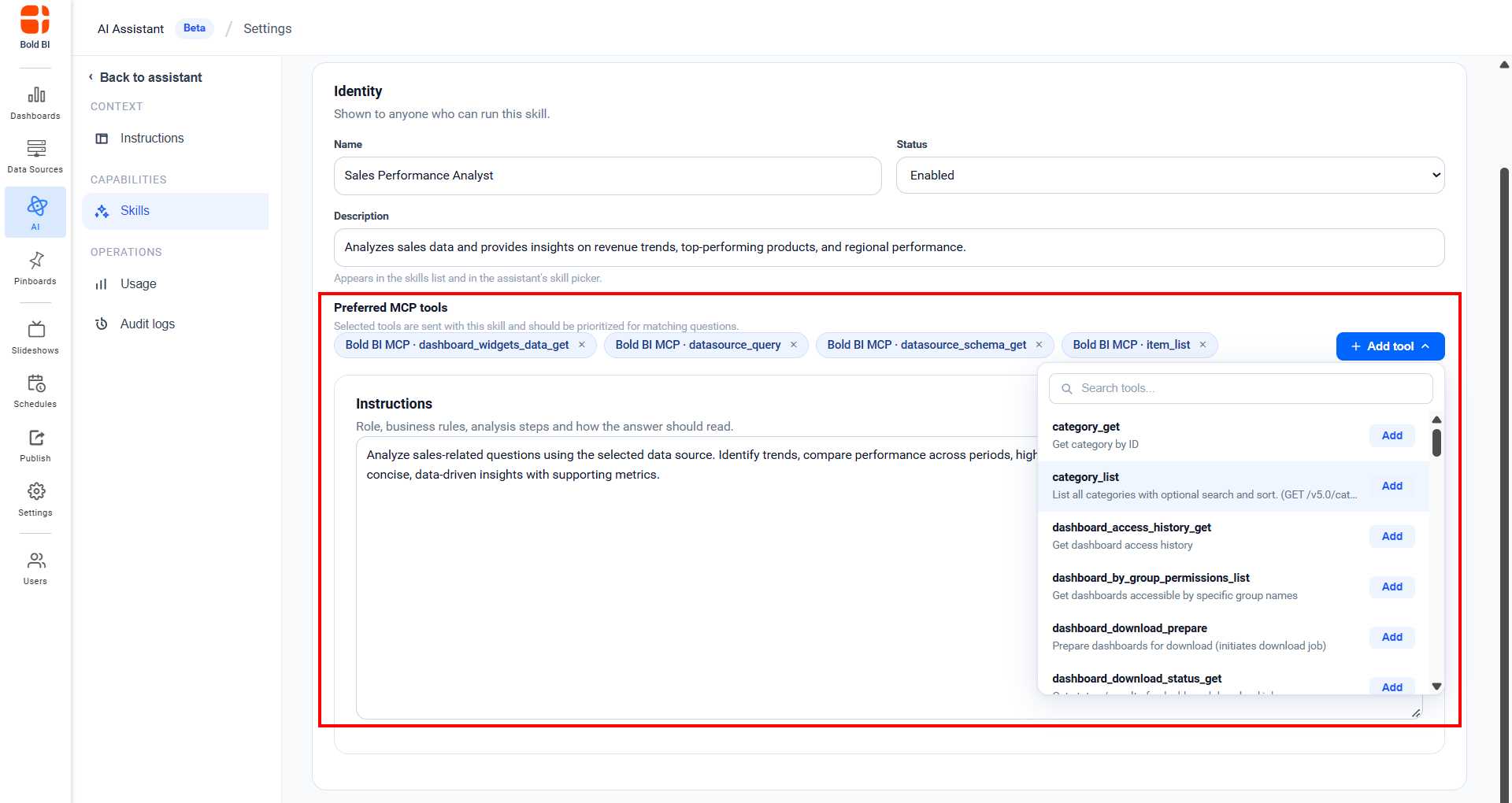Open Audit logs under Operations
This screenshot has height=803, width=1512.
tap(175, 324)
